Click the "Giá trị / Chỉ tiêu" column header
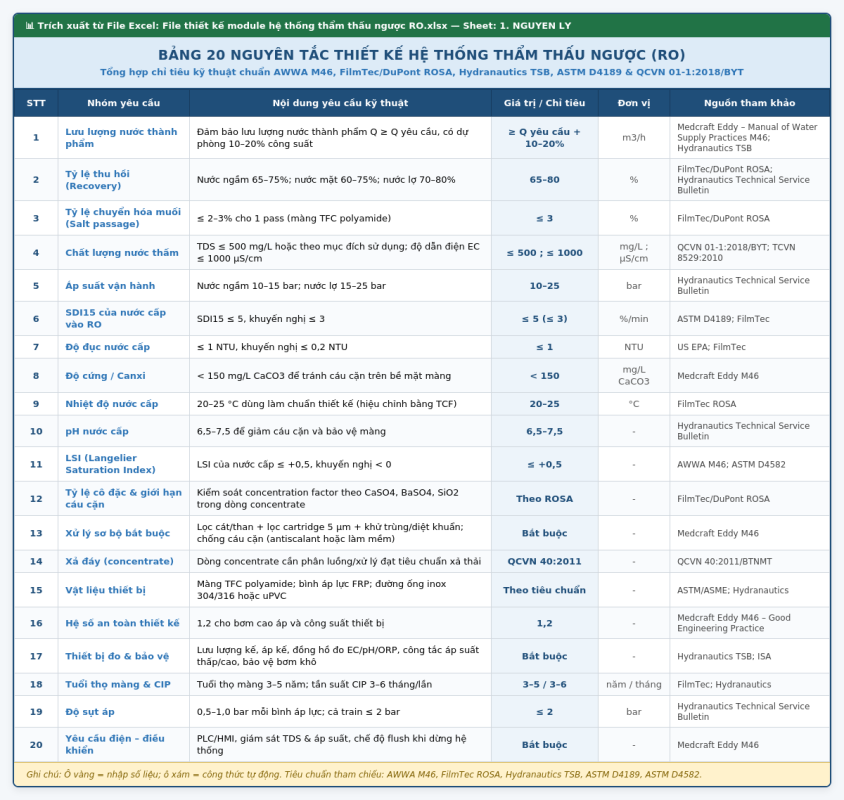The image size is (844, 800). coord(545,103)
